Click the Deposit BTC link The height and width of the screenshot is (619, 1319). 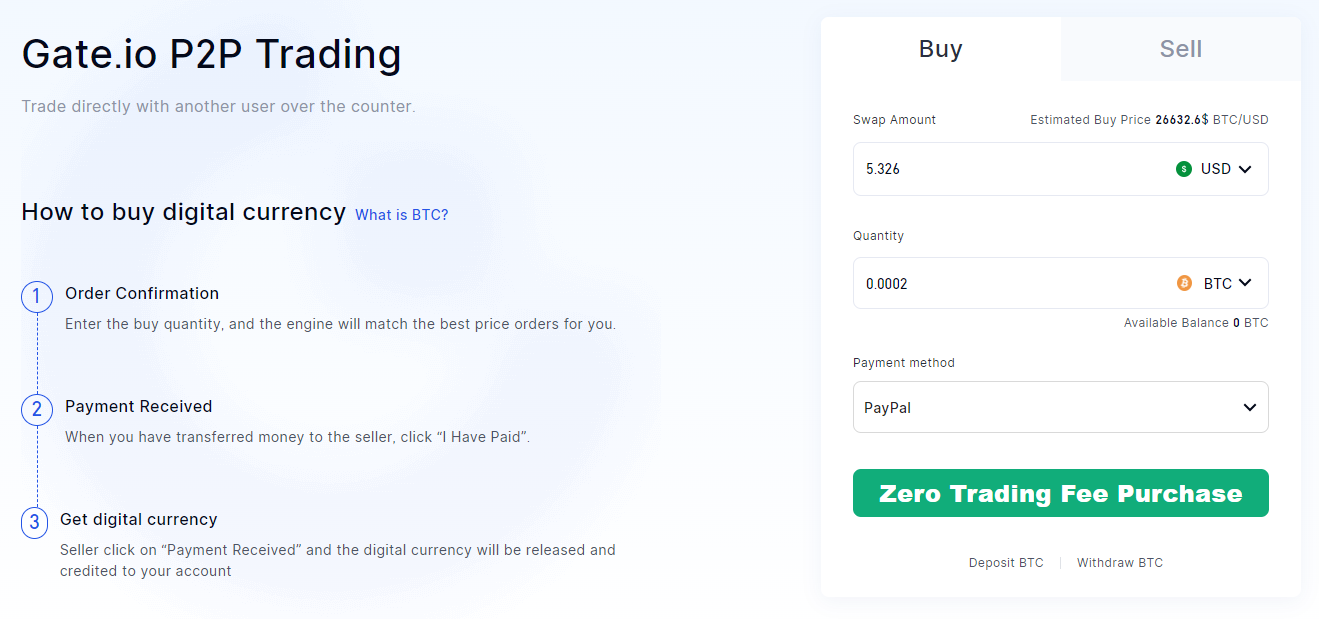(x=1006, y=562)
